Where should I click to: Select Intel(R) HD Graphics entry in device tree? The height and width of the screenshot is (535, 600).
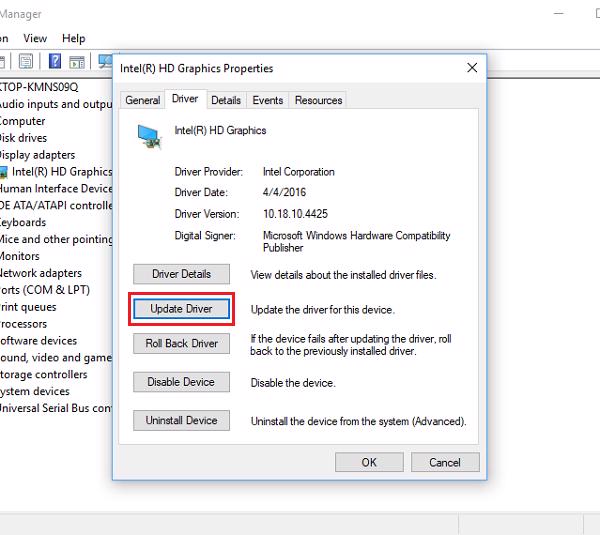pos(56,172)
